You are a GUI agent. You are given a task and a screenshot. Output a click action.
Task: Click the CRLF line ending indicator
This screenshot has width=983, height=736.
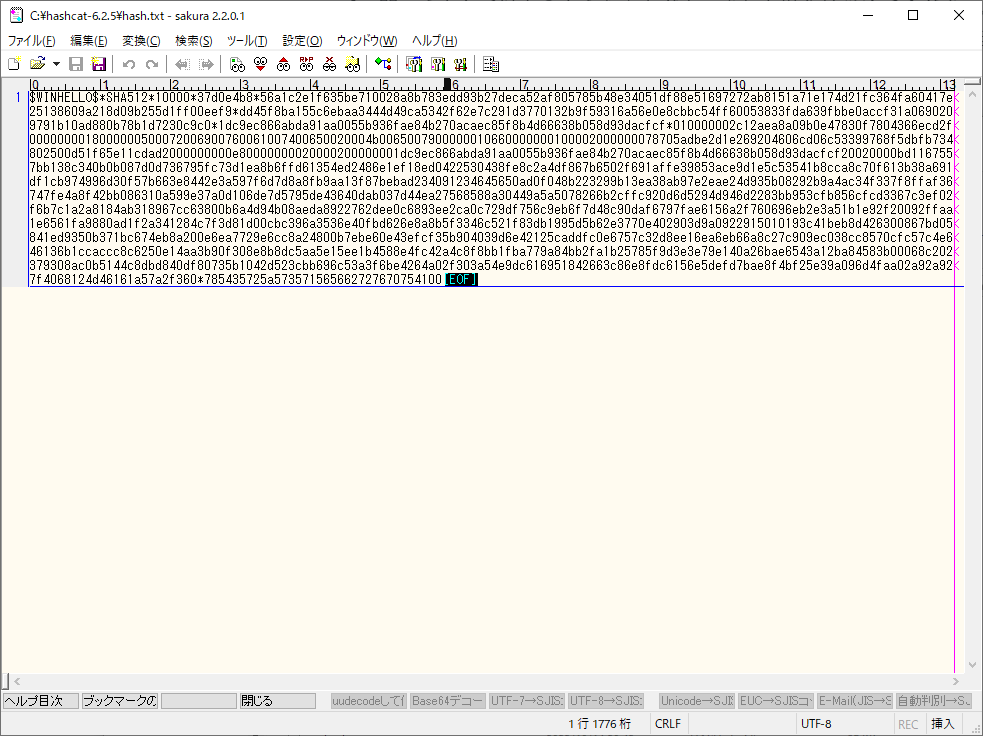pos(667,724)
